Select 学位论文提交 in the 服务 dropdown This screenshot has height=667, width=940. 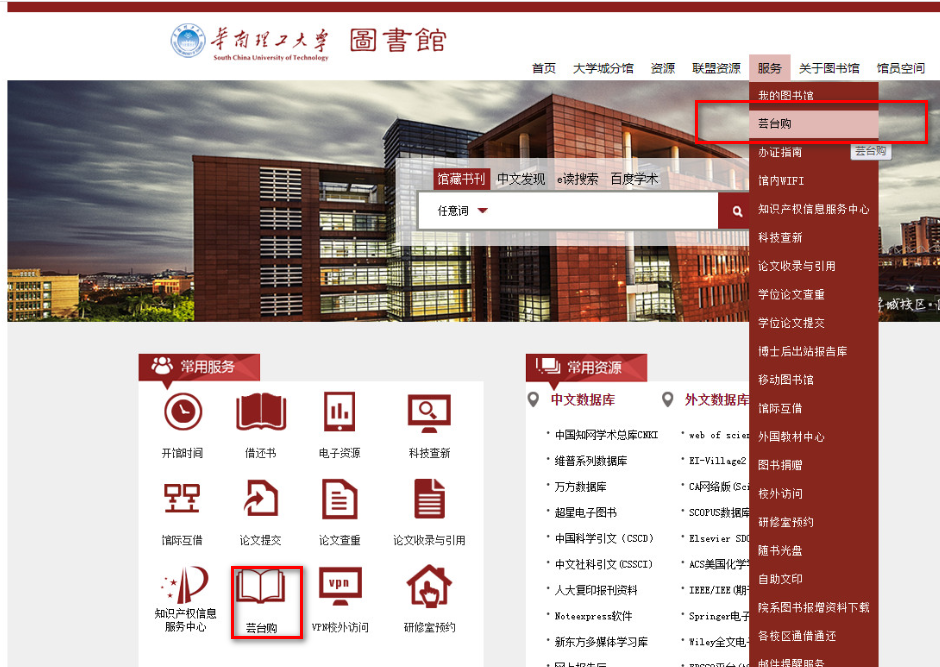814,323
